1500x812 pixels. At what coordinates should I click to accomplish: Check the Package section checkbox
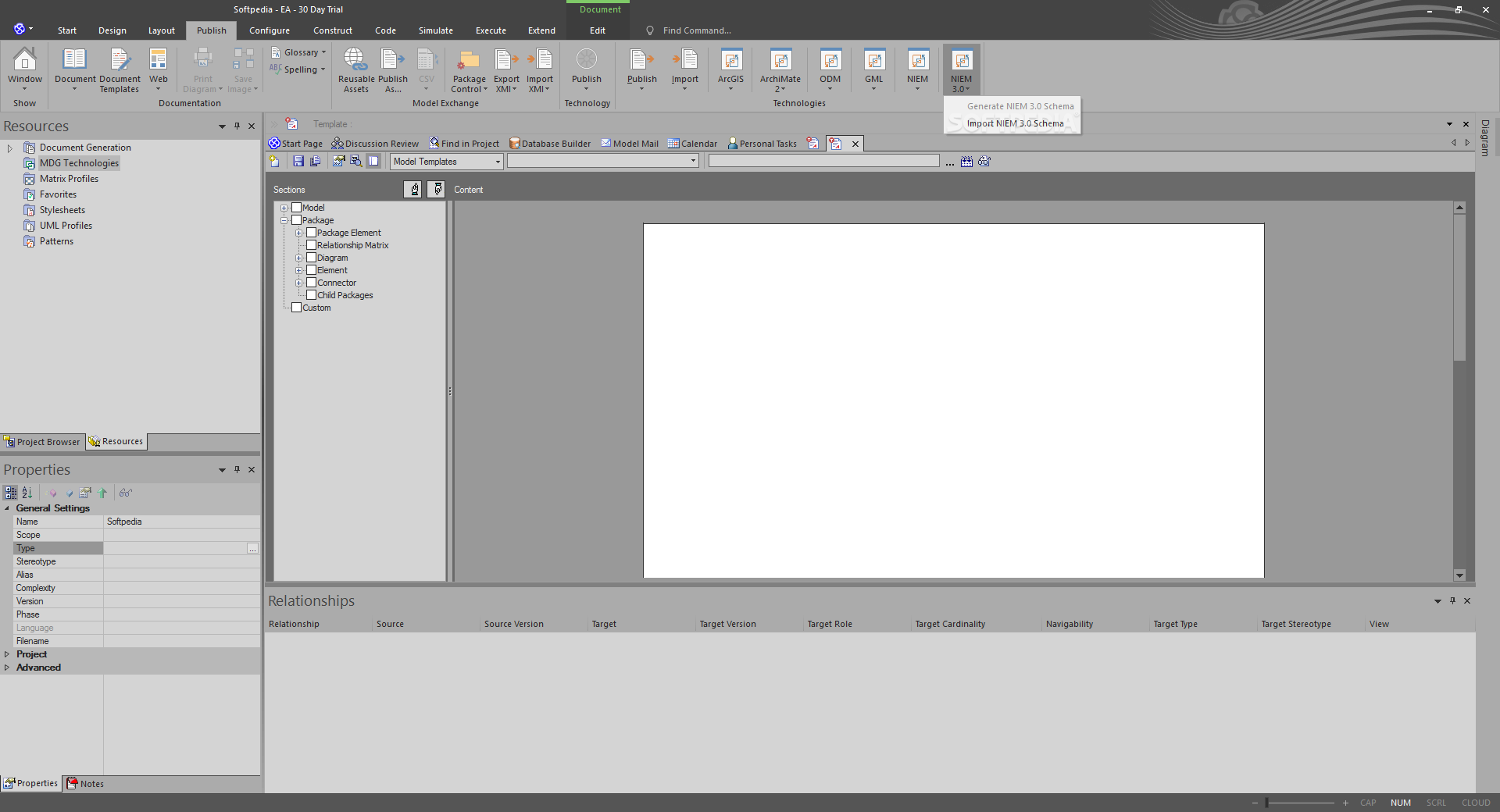tap(297, 220)
